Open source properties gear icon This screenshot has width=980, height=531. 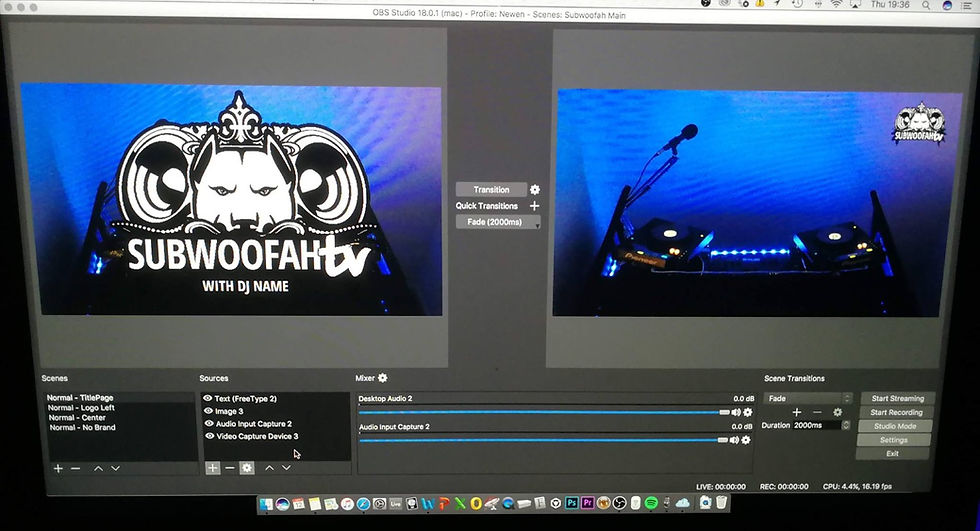pyautogui.click(x=247, y=467)
